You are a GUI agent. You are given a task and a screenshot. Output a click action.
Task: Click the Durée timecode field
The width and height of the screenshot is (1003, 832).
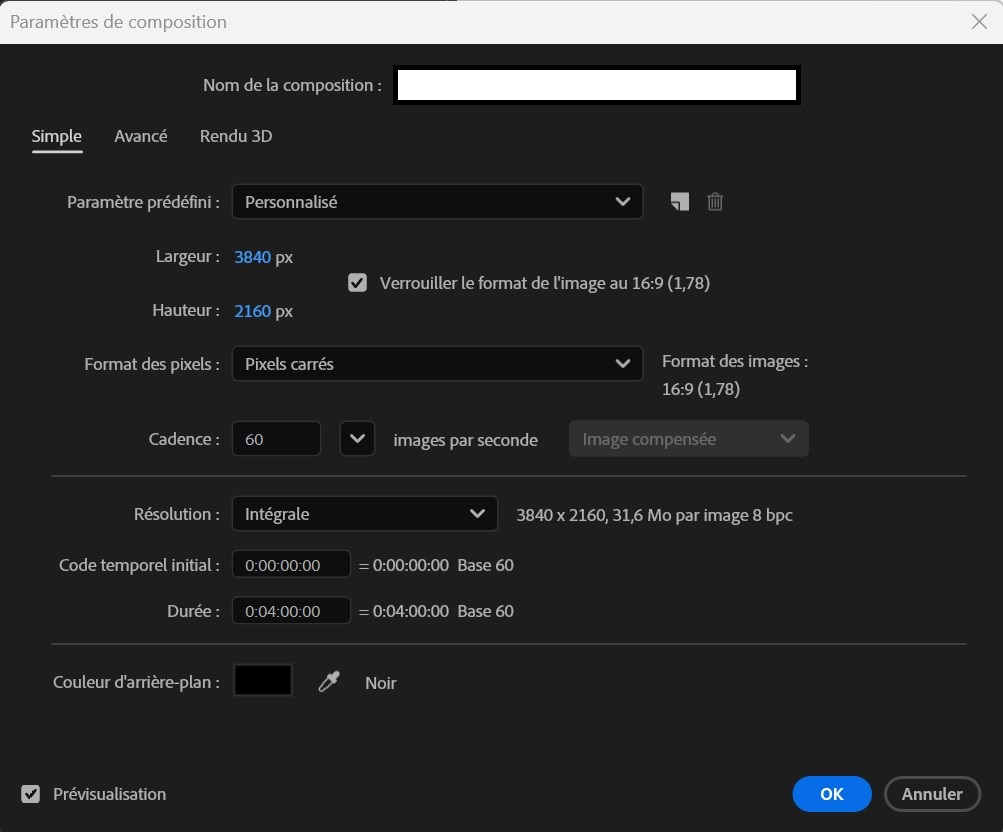coord(291,611)
